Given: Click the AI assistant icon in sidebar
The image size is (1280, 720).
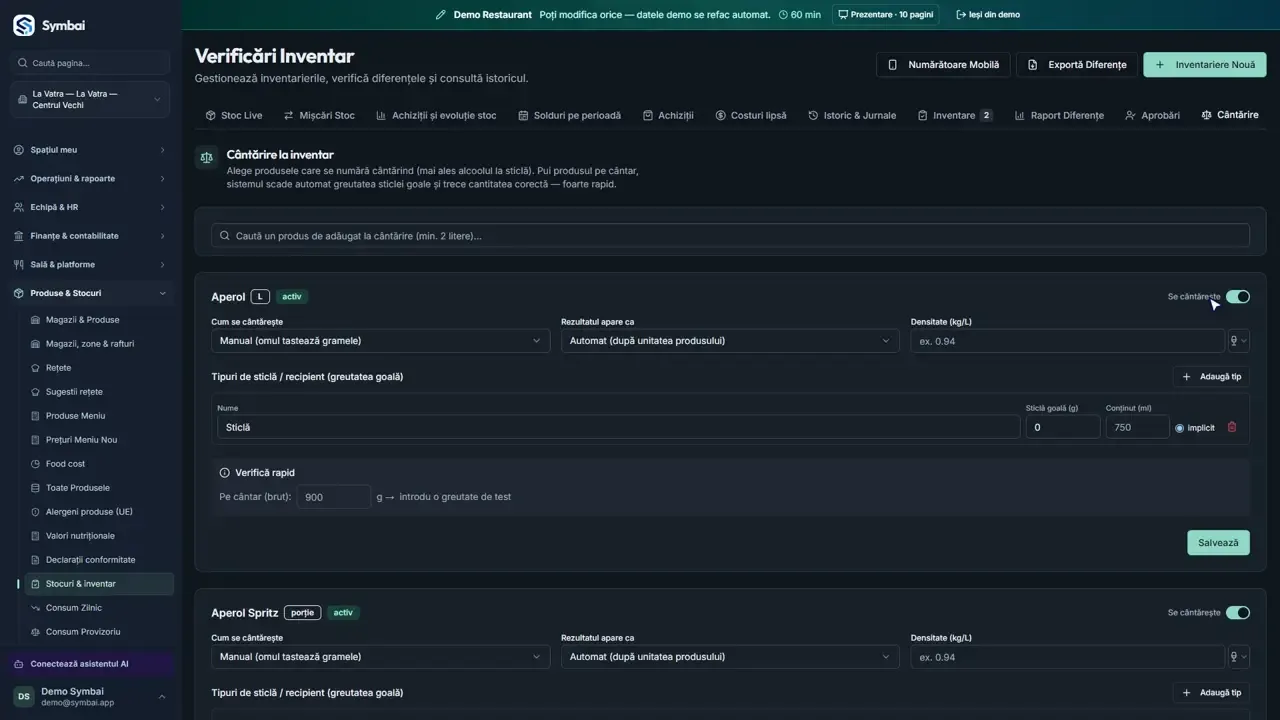Looking at the screenshot, I should click(19, 664).
